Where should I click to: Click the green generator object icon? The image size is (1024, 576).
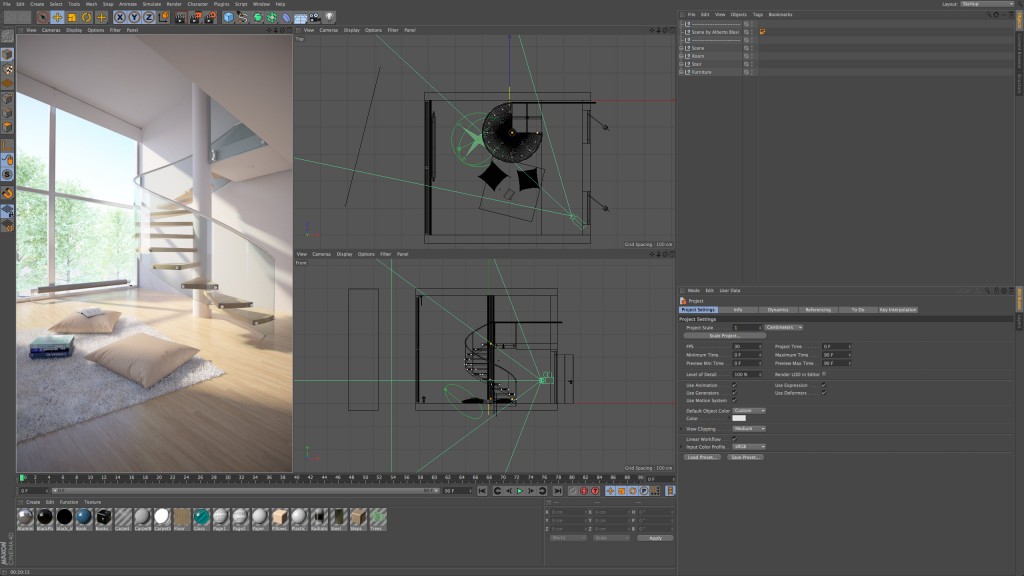click(257, 18)
